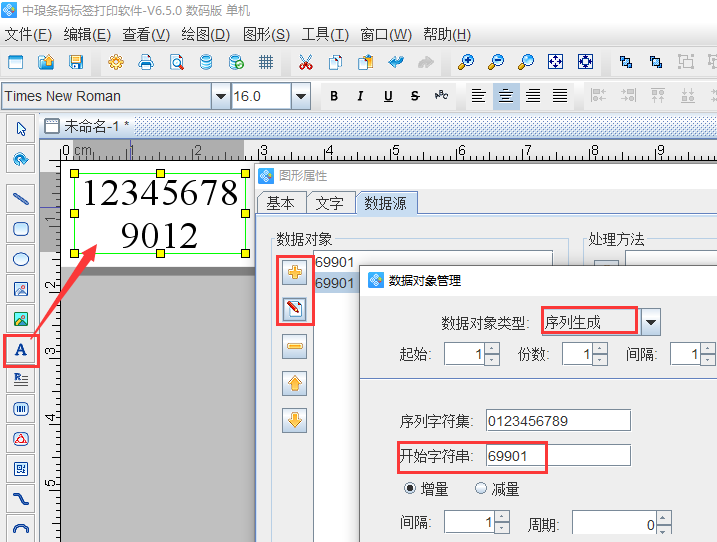Increase the lower 间隔 stepper value
Image resolution: width=717 pixels, height=542 pixels.
click(502, 517)
